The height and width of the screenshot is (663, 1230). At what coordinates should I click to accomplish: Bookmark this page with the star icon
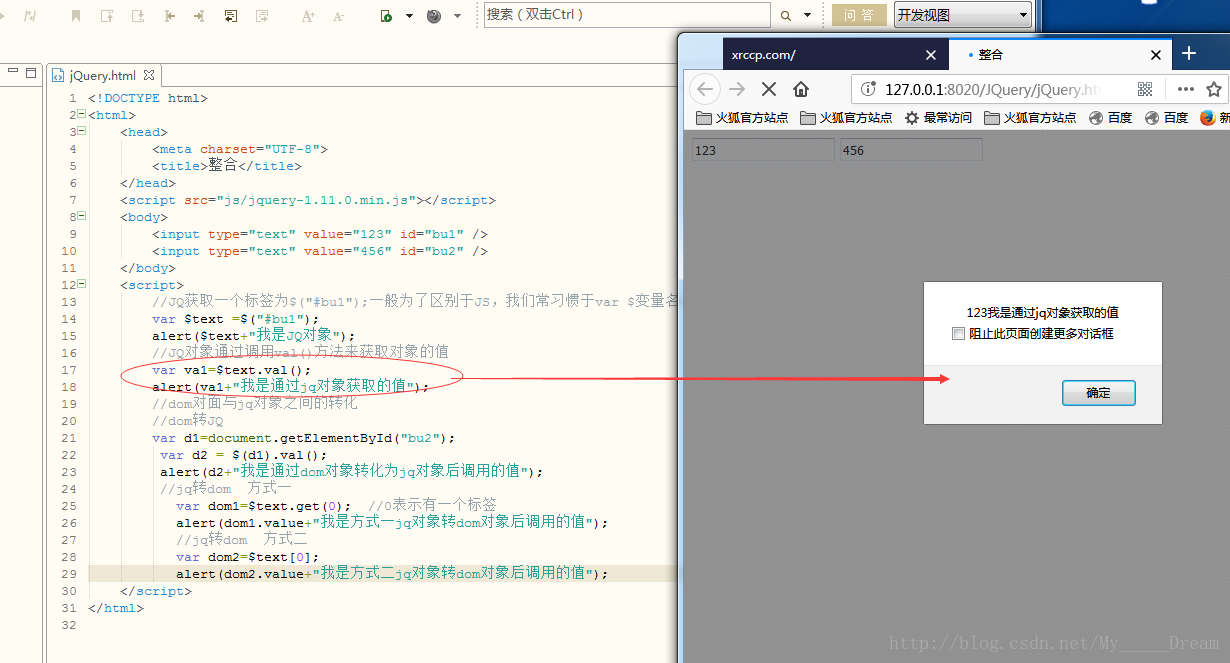click(x=1213, y=89)
